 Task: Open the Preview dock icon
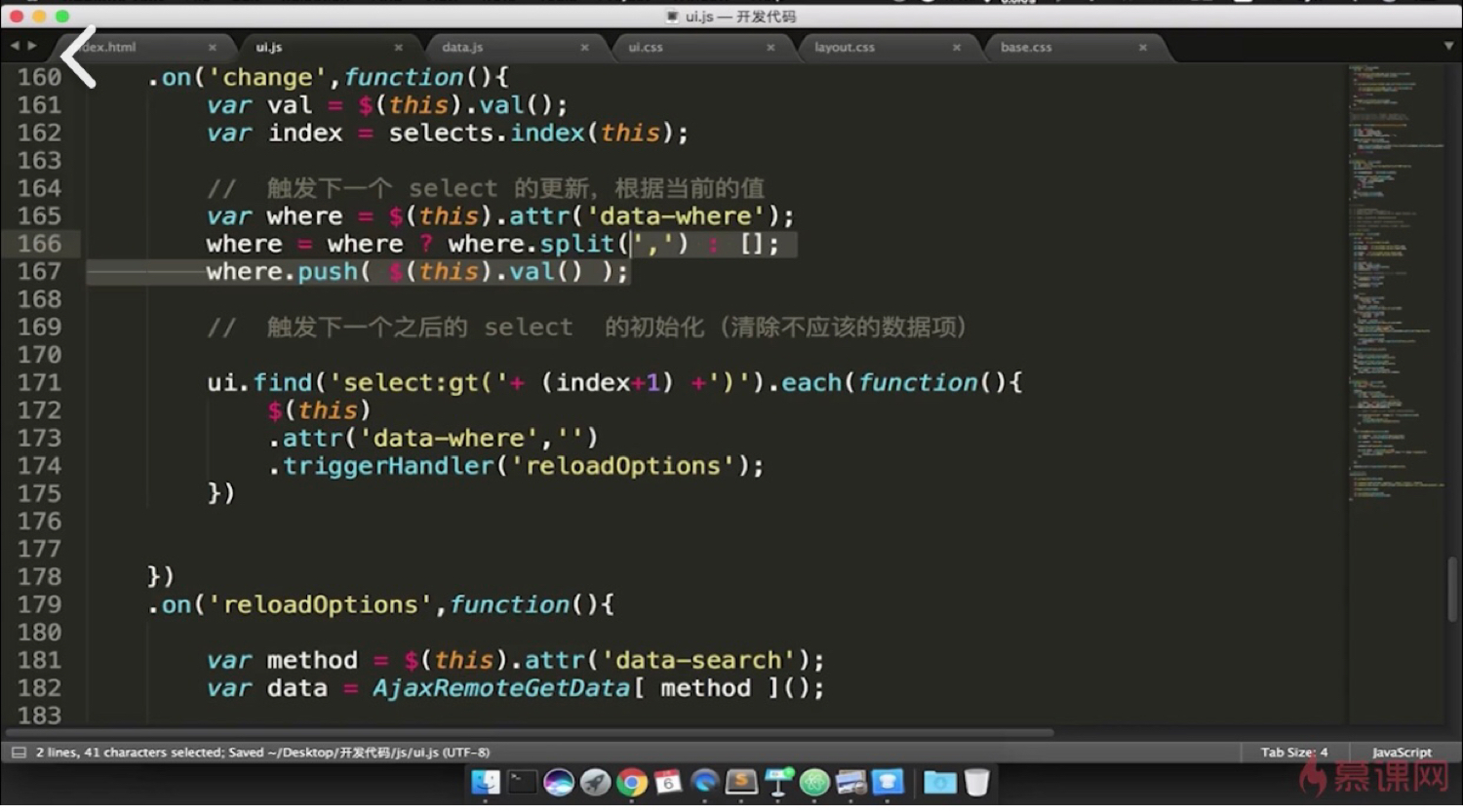[x=850, y=782]
